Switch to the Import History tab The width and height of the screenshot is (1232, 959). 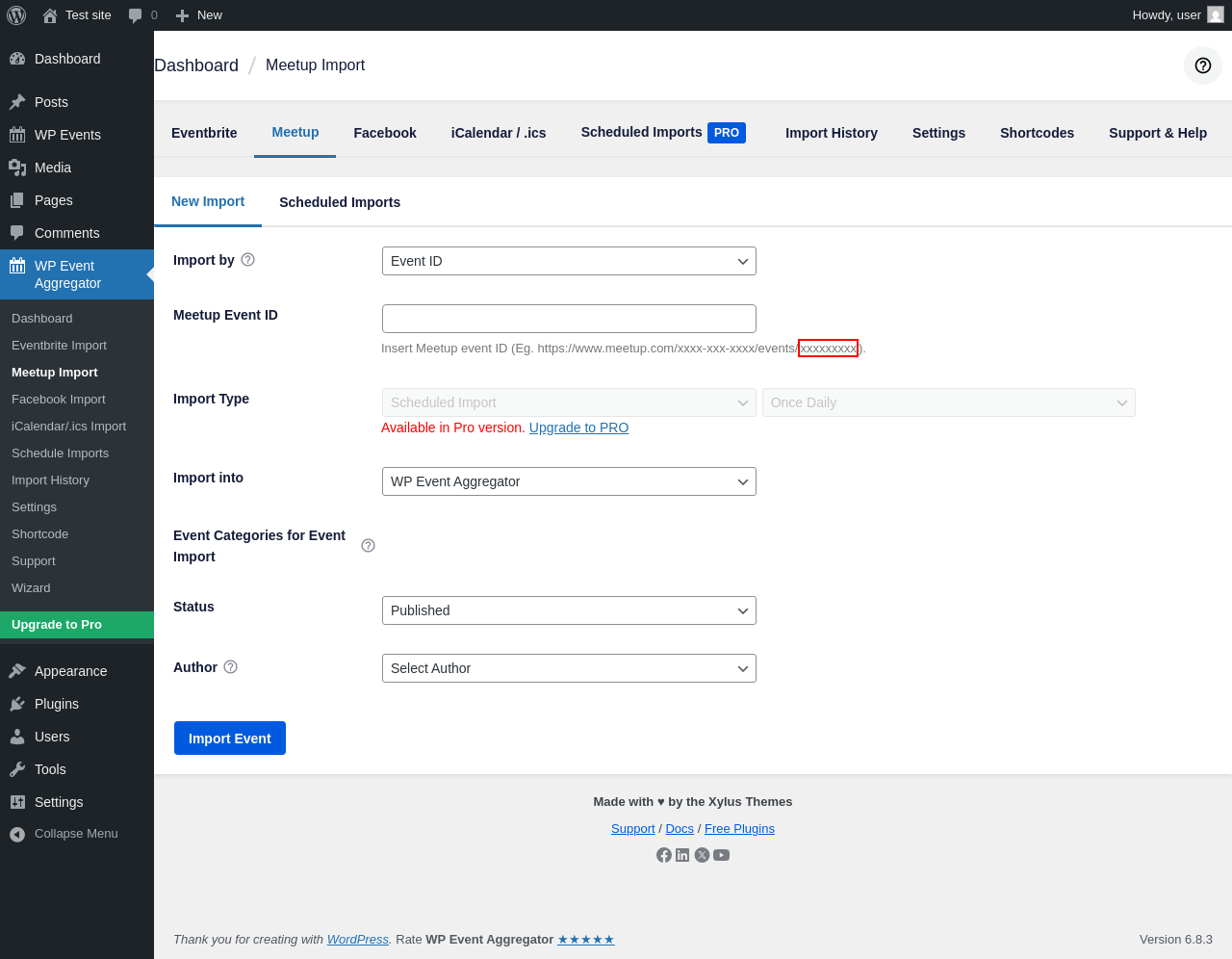pos(831,133)
